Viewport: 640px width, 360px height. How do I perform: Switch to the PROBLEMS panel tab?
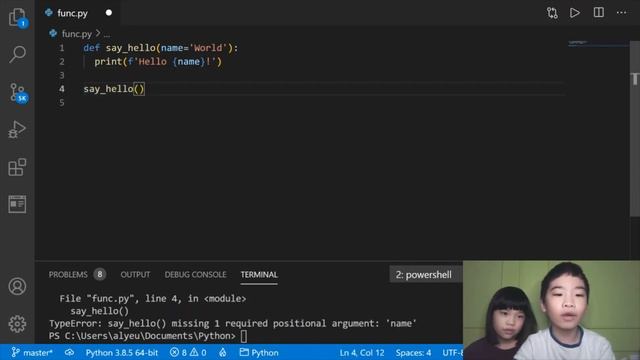tap(68, 275)
